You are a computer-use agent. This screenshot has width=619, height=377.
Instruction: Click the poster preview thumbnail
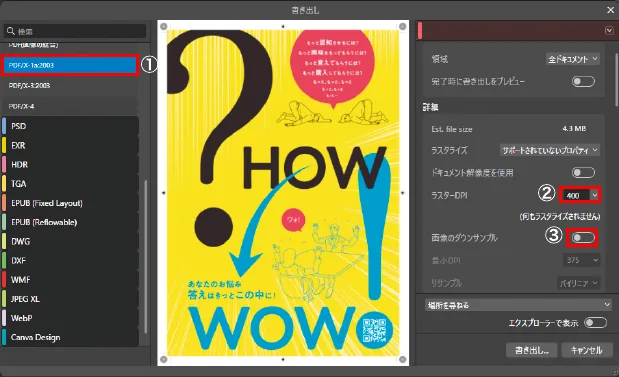(x=283, y=193)
